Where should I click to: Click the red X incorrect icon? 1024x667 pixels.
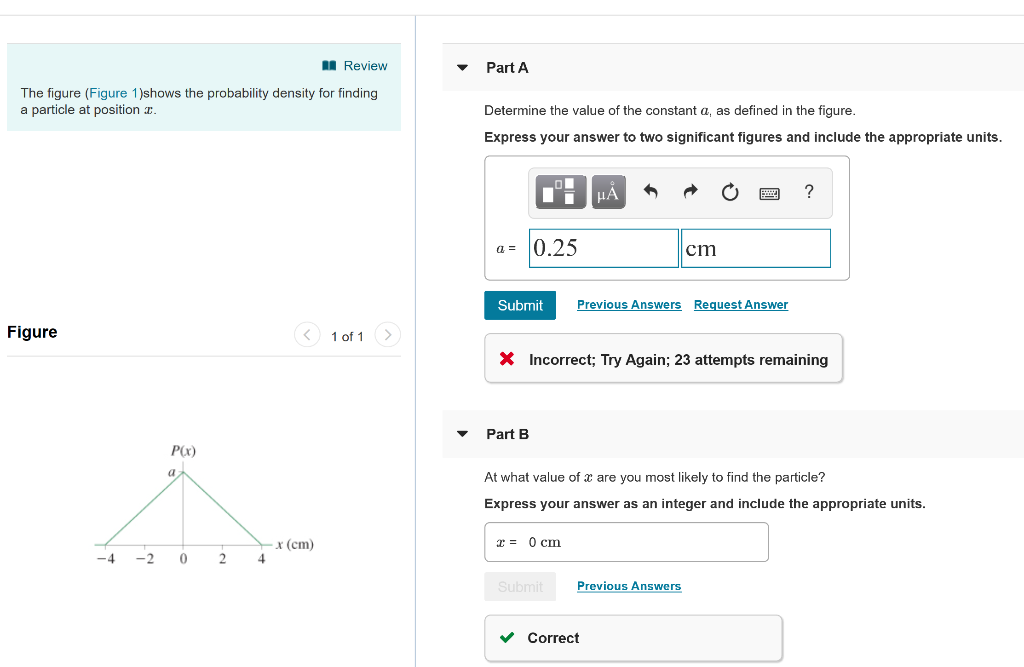click(x=507, y=359)
